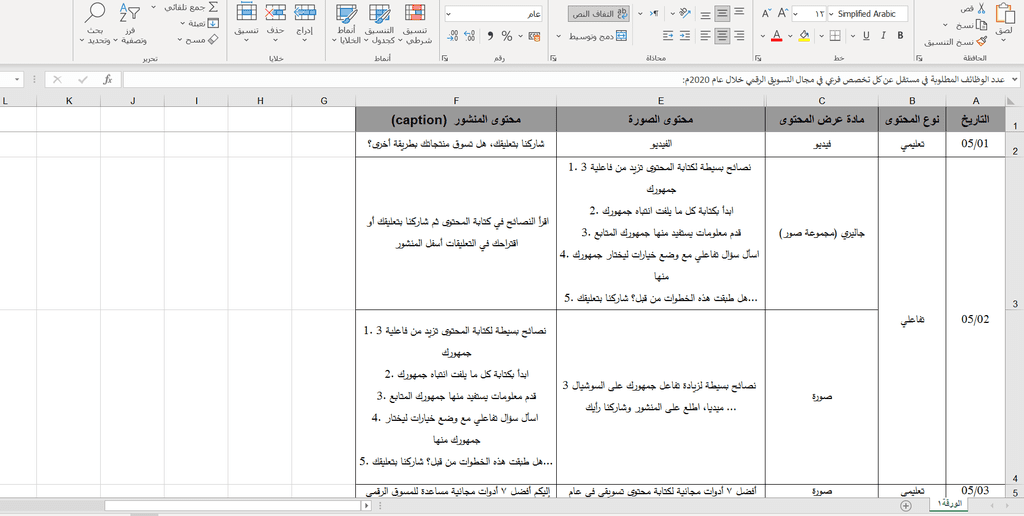The height and width of the screenshot is (516, 1024).
Task: Open Find & Select (بحث وتحديد) magnifier
Action: click(x=96, y=22)
